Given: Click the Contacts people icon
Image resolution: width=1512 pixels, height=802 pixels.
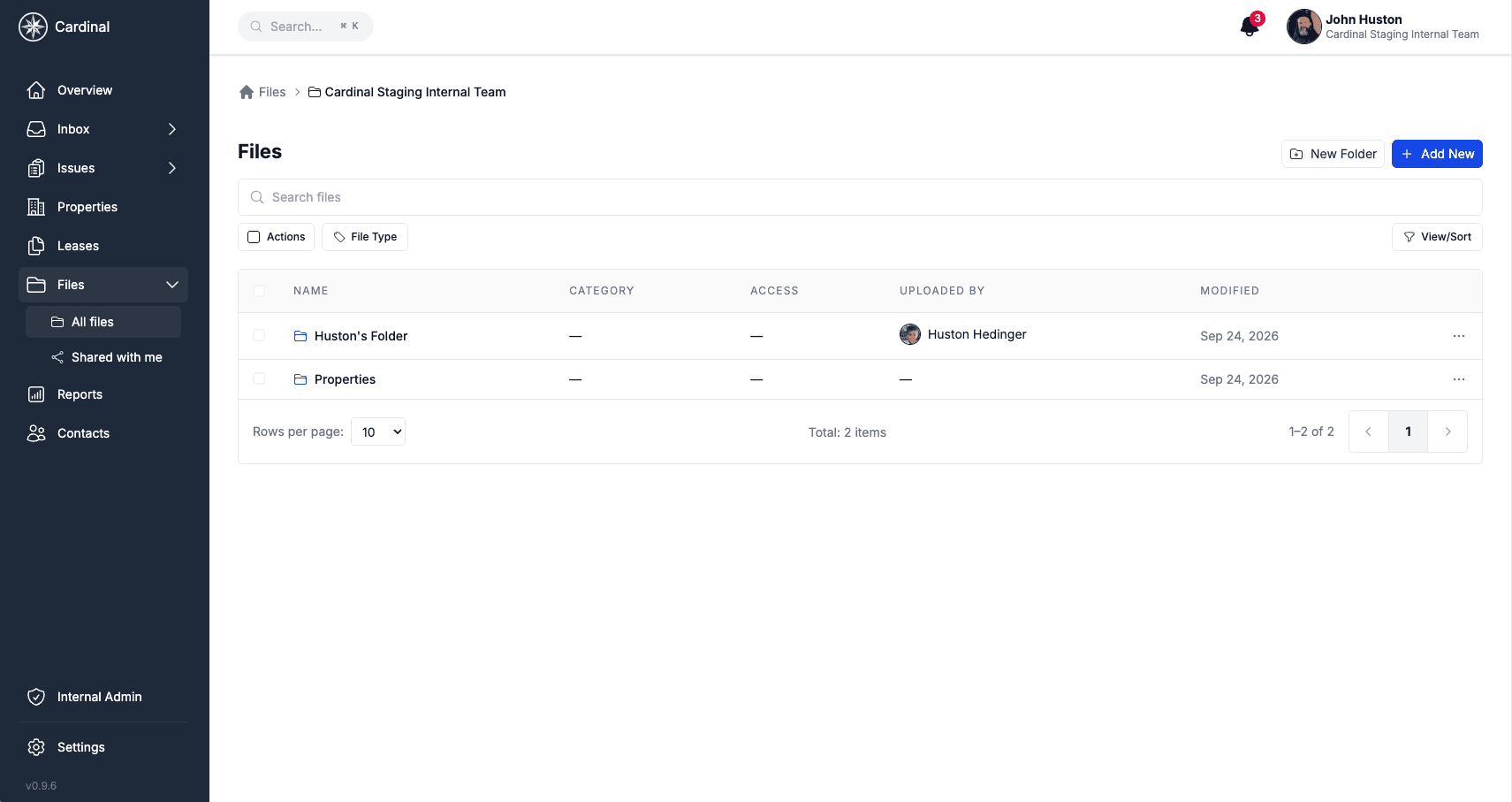Looking at the screenshot, I should click(36, 433).
